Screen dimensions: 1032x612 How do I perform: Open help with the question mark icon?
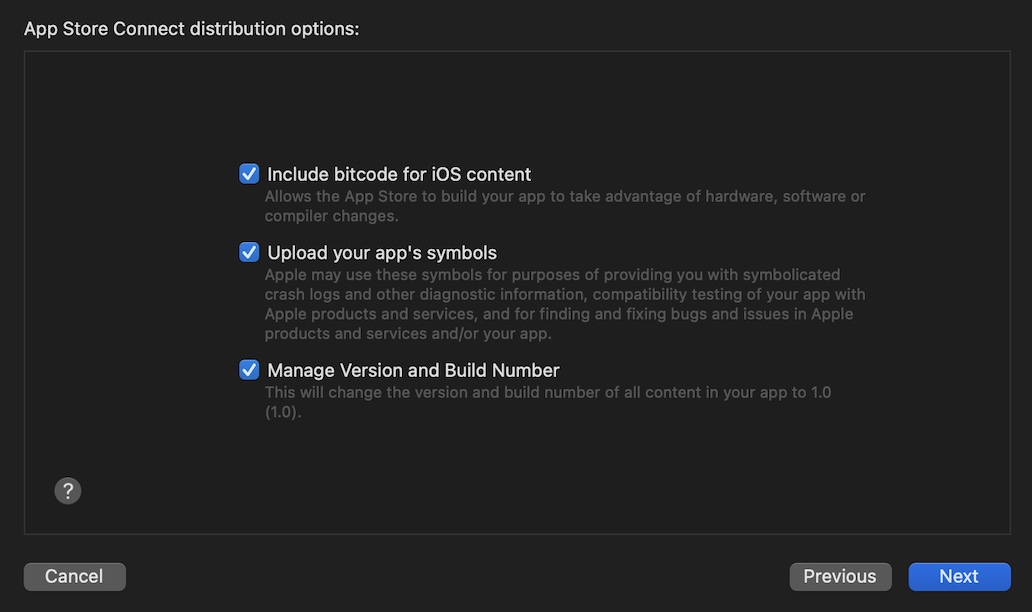(68, 490)
